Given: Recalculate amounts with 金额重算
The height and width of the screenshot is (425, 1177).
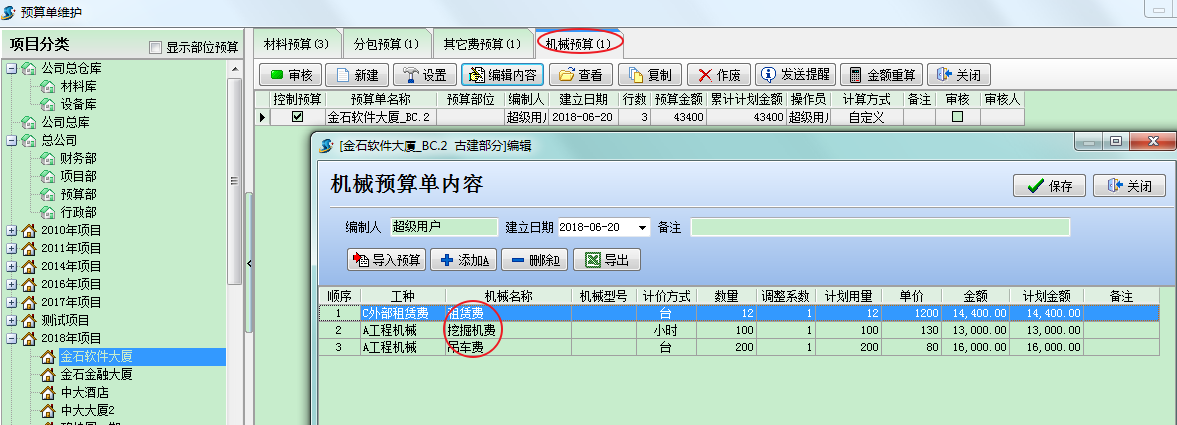Looking at the screenshot, I should [x=881, y=74].
